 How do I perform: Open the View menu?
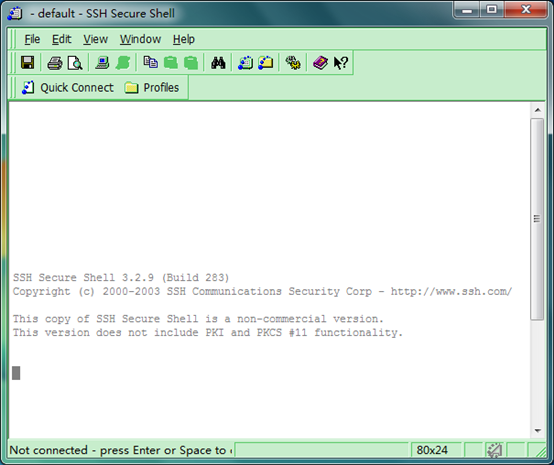[95, 39]
